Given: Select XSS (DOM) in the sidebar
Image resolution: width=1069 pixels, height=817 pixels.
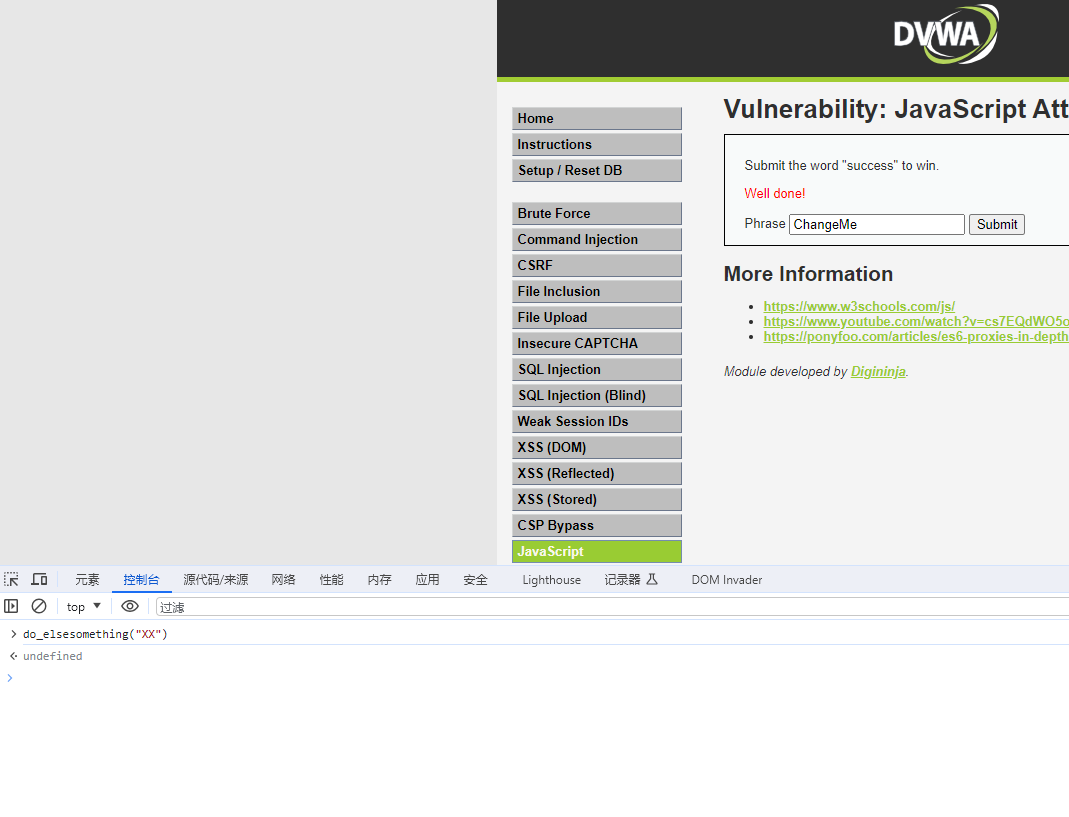Looking at the screenshot, I should 596,447.
